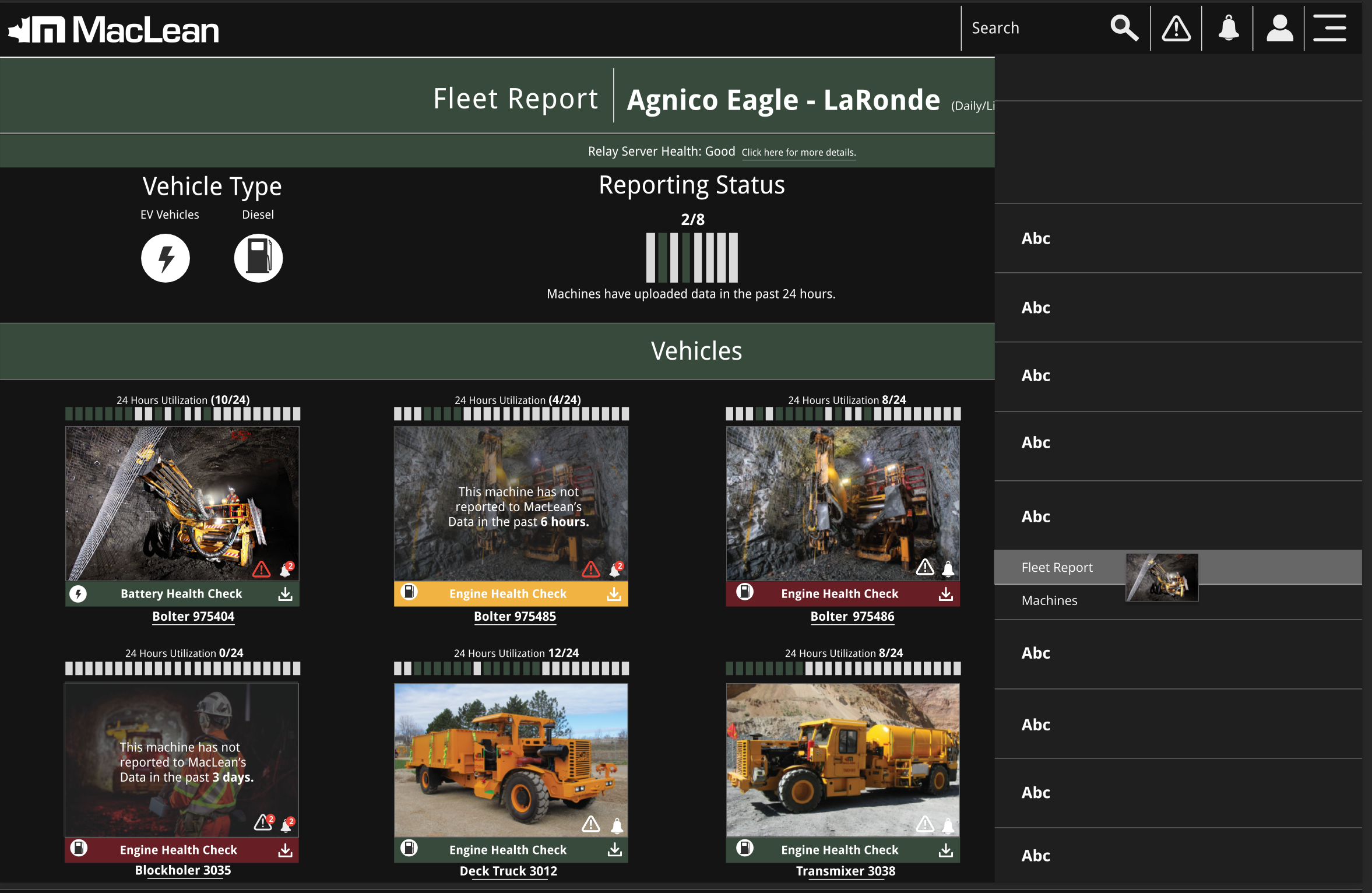Open Bolter 975486 name link
The image size is (1372, 893).
tap(852, 617)
